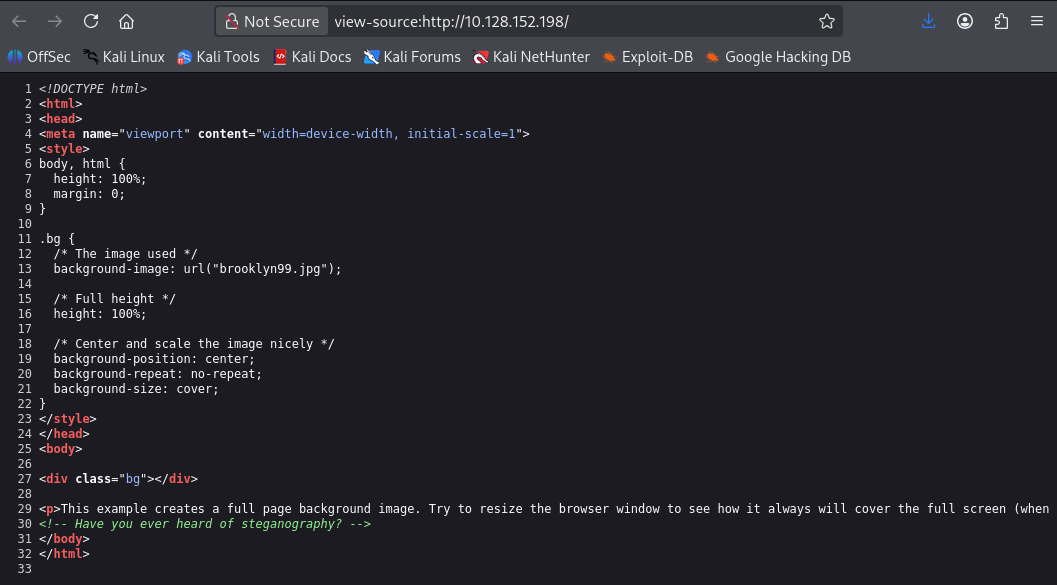Go forward with the forward arrow
The height and width of the screenshot is (585, 1057).
point(55,22)
